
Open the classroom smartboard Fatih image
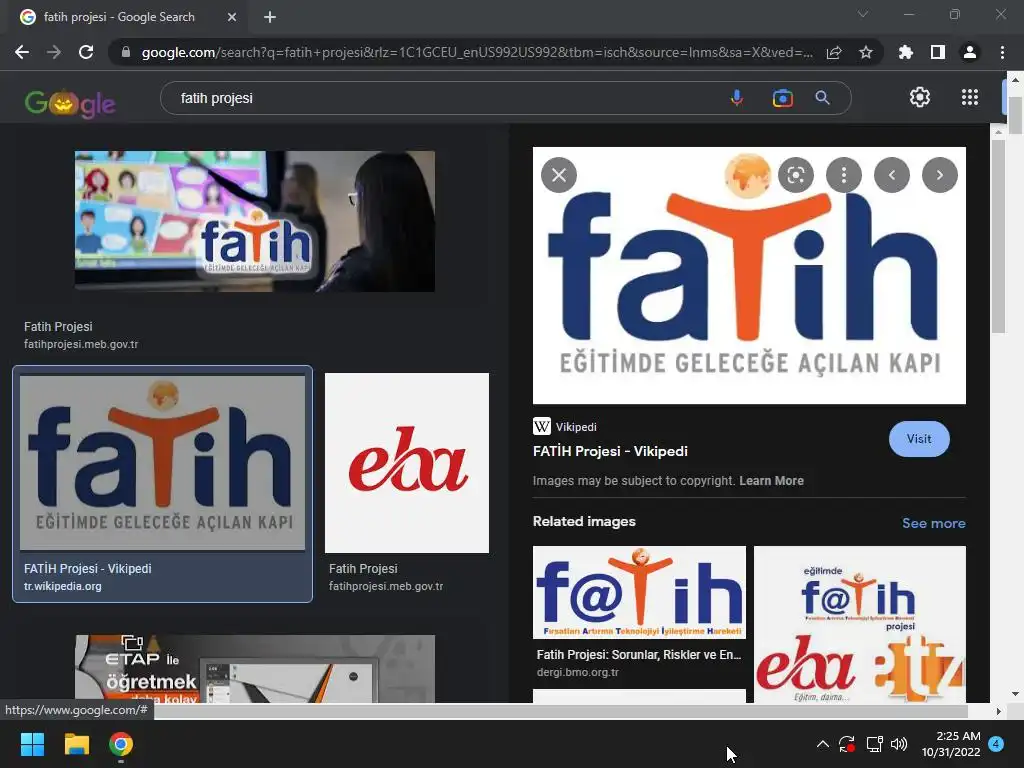[x=255, y=221]
